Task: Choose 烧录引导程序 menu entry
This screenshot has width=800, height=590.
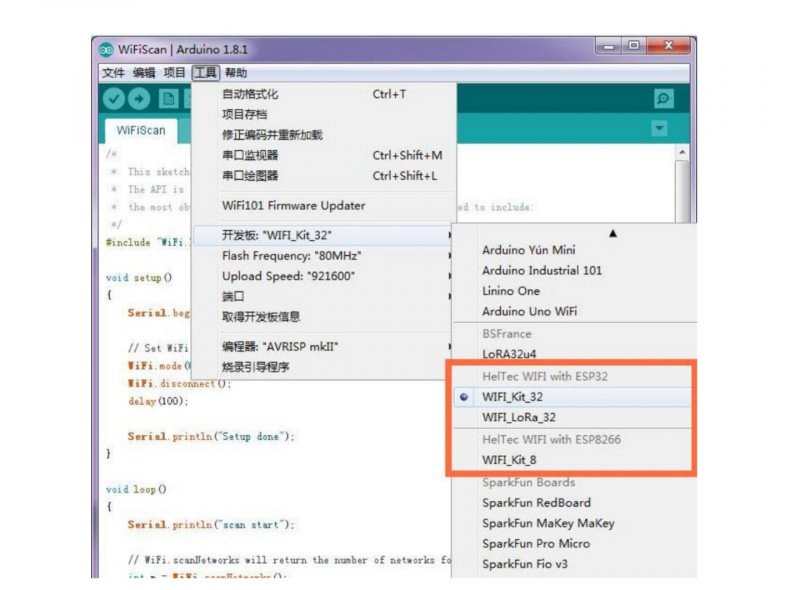Action: 323,367
